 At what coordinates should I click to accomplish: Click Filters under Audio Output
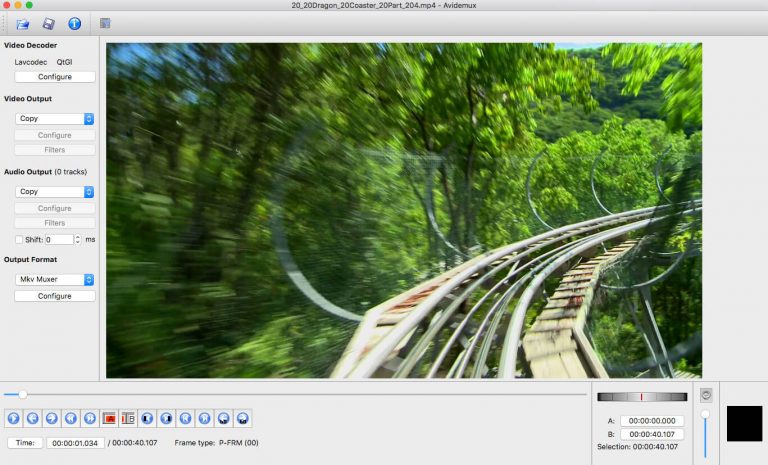[x=55, y=223]
